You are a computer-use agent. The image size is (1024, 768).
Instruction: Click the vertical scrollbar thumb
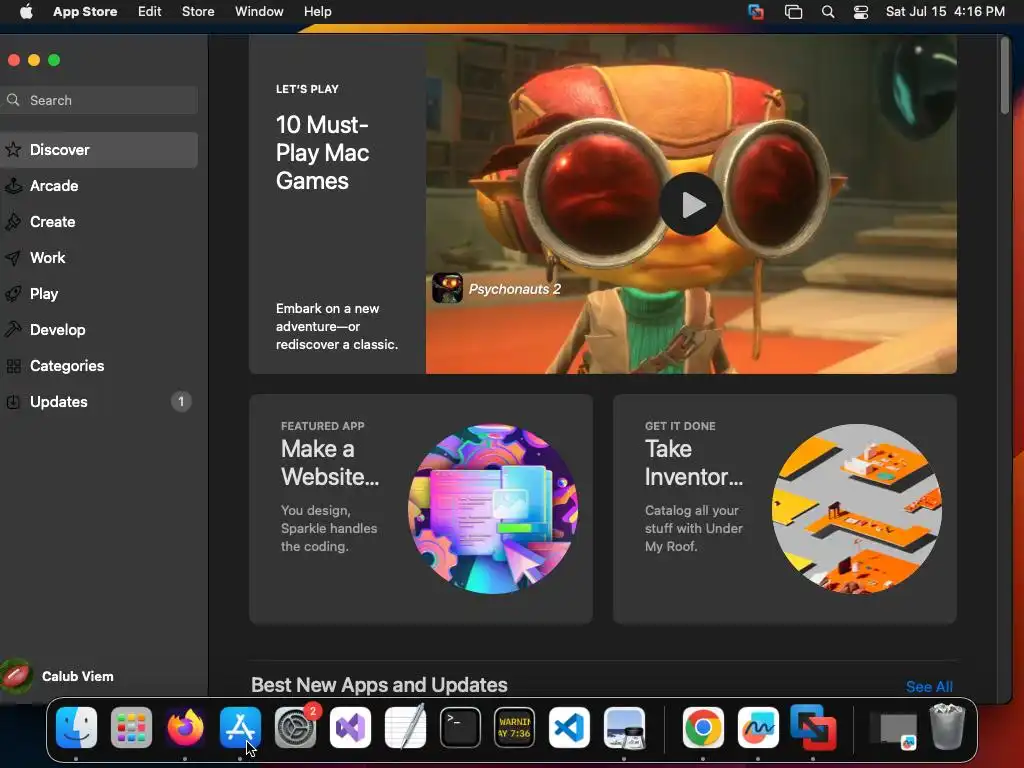click(x=1004, y=74)
